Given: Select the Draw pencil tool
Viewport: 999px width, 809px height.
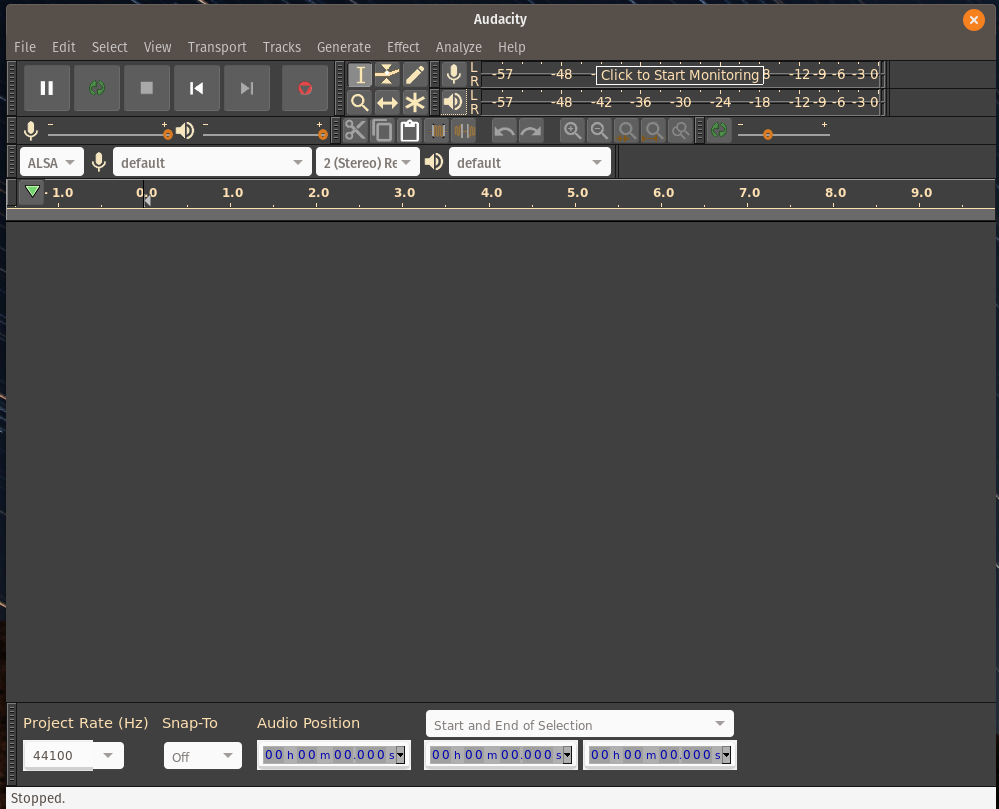Looking at the screenshot, I should click(x=415, y=75).
